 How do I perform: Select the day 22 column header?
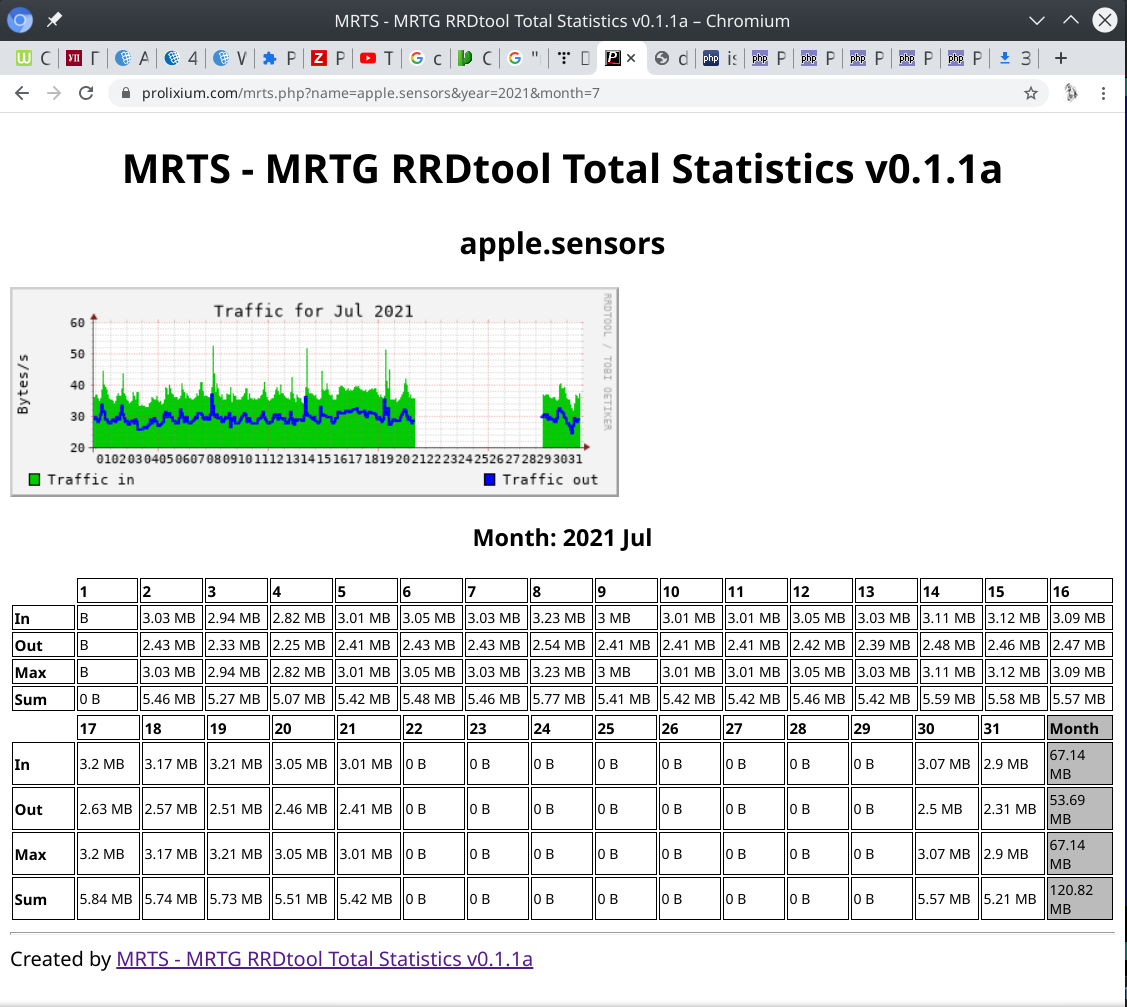tap(434, 728)
